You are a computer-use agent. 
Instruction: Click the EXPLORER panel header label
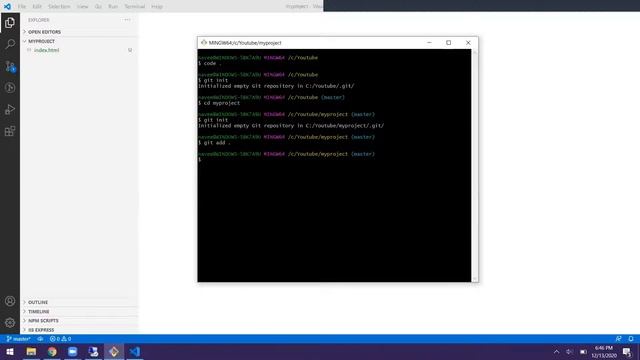pos(39,20)
